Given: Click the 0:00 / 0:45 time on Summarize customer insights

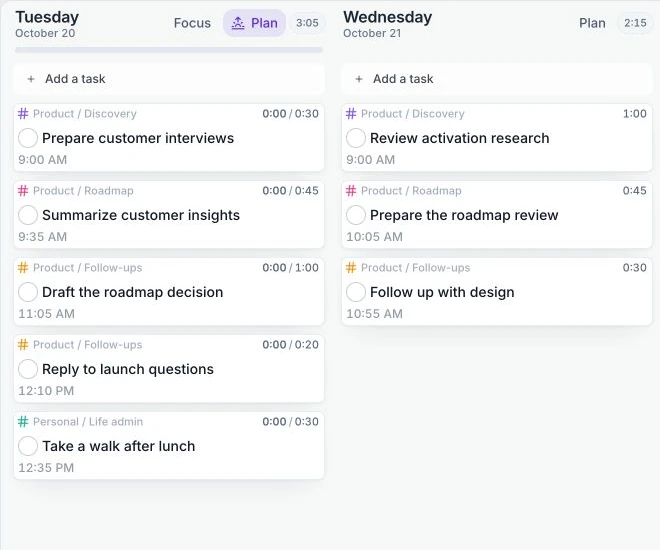Looking at the screenshot, I should (290, 191).
